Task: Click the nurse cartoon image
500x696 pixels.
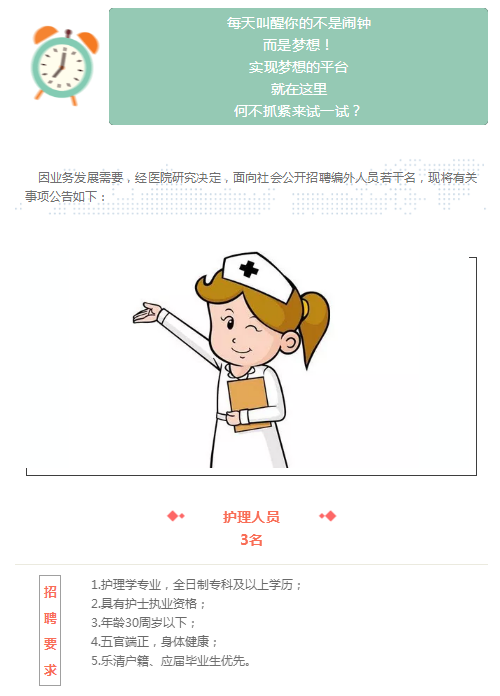Action: point(232,360)
